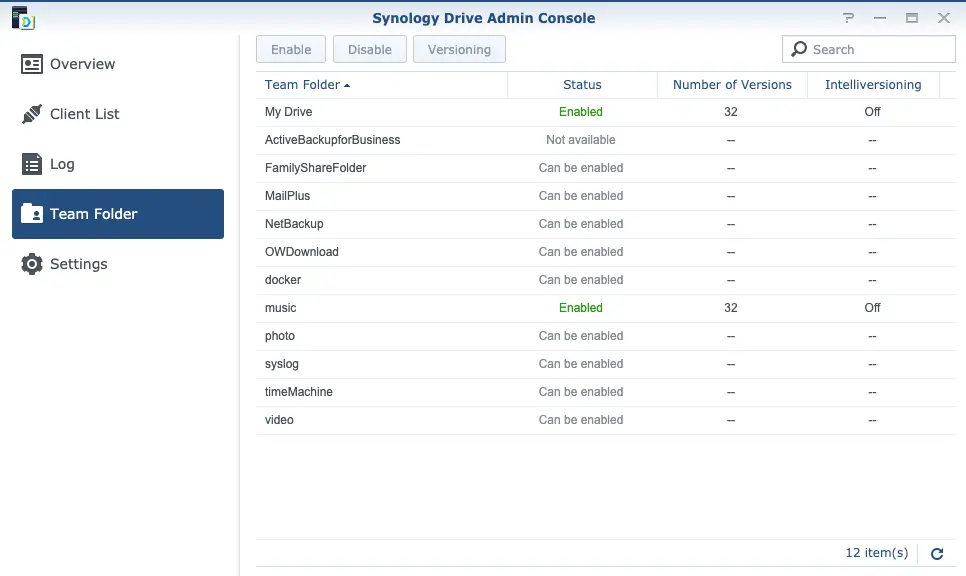966x576 pixels.
Task: Open the Overview page label
Action: point(83,64)
